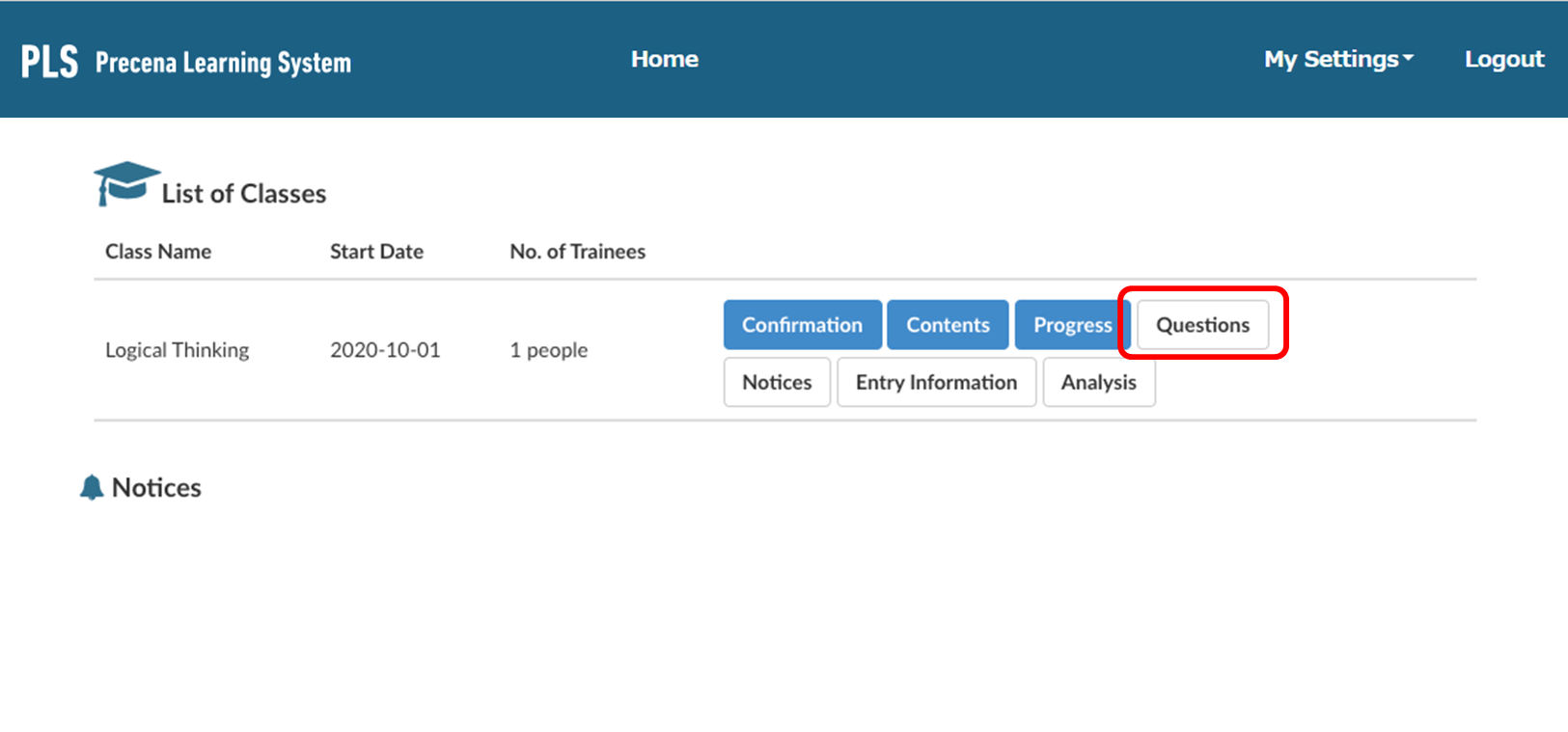The height and width of the screenshot is (732, 1568).
Task: Open Contents for Logical Thinking class
Action: [x=947, y=325]
